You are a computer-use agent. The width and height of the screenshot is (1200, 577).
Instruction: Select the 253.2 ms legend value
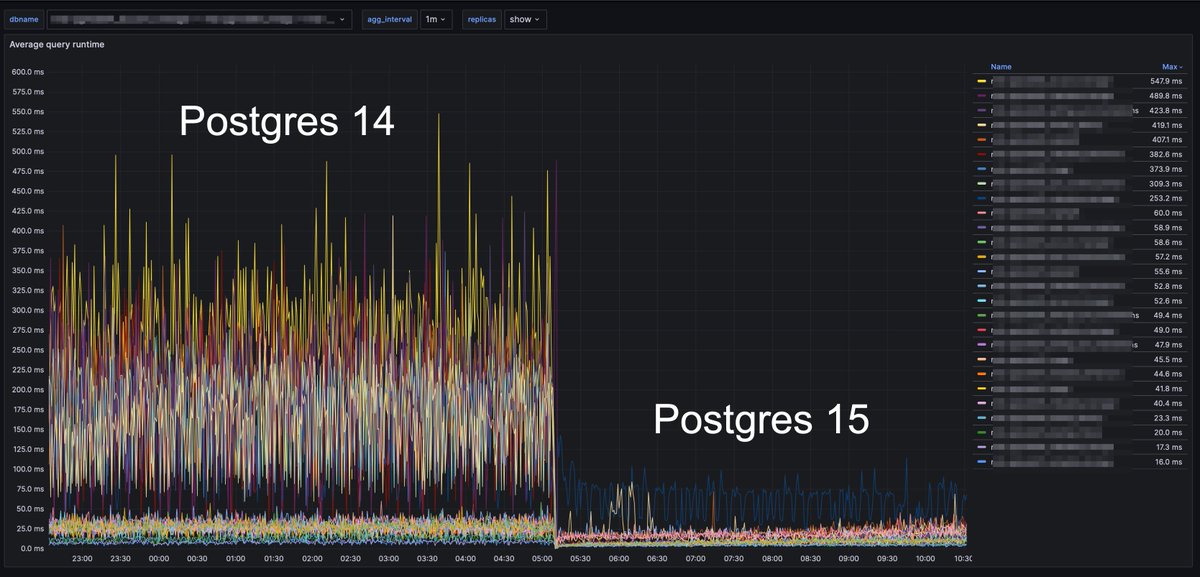1167,198
